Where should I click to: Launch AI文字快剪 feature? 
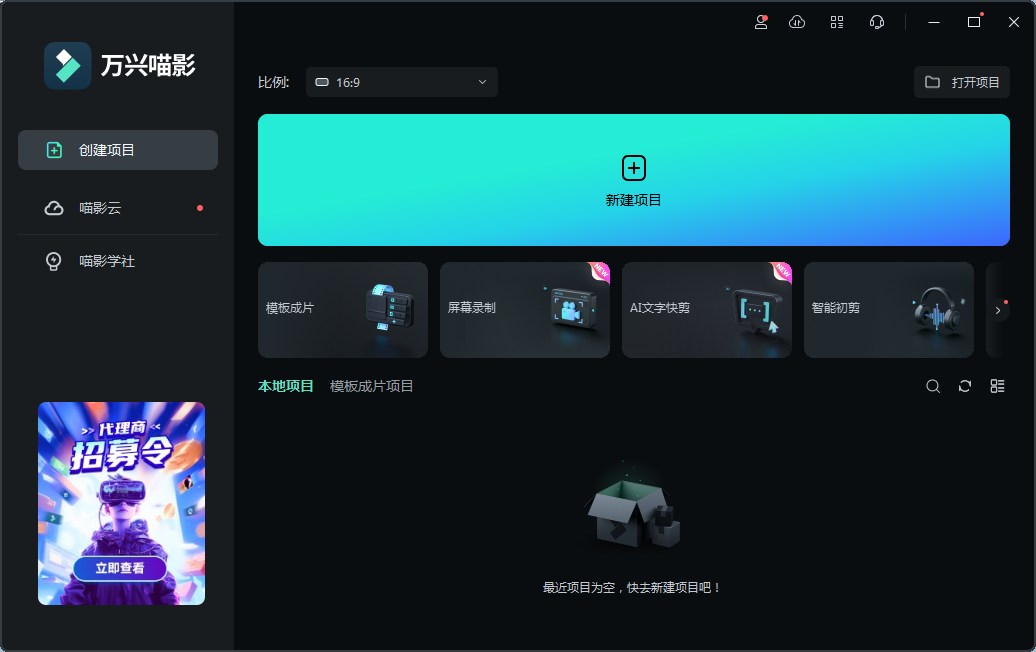tap(706, 310)
